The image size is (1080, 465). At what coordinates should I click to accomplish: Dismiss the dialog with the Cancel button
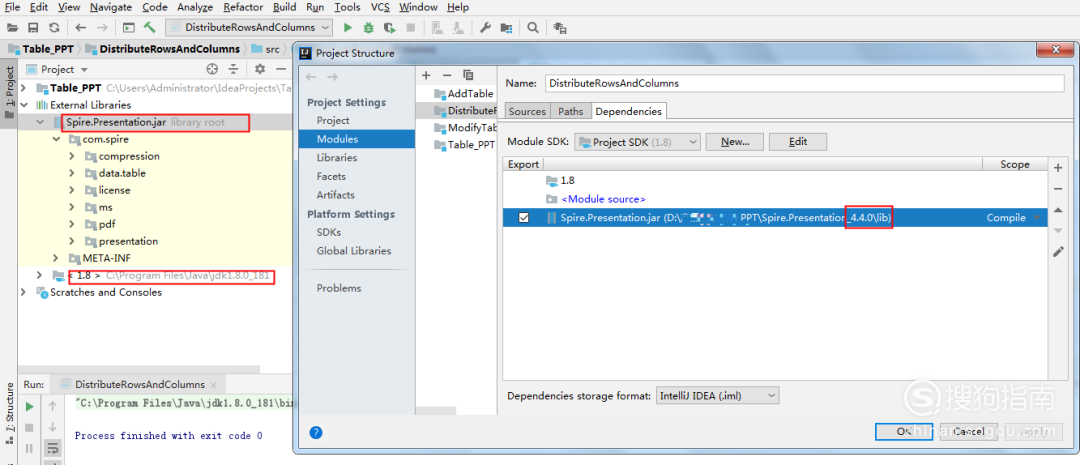coord(968,431)
